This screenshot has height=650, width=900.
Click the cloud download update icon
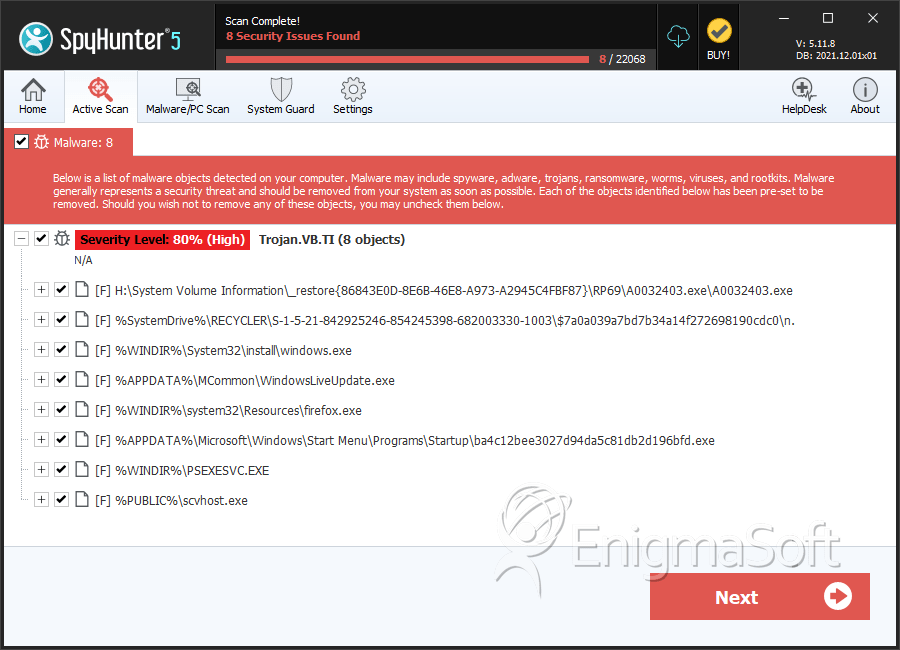pyautogui.click(x=678, y=37)
